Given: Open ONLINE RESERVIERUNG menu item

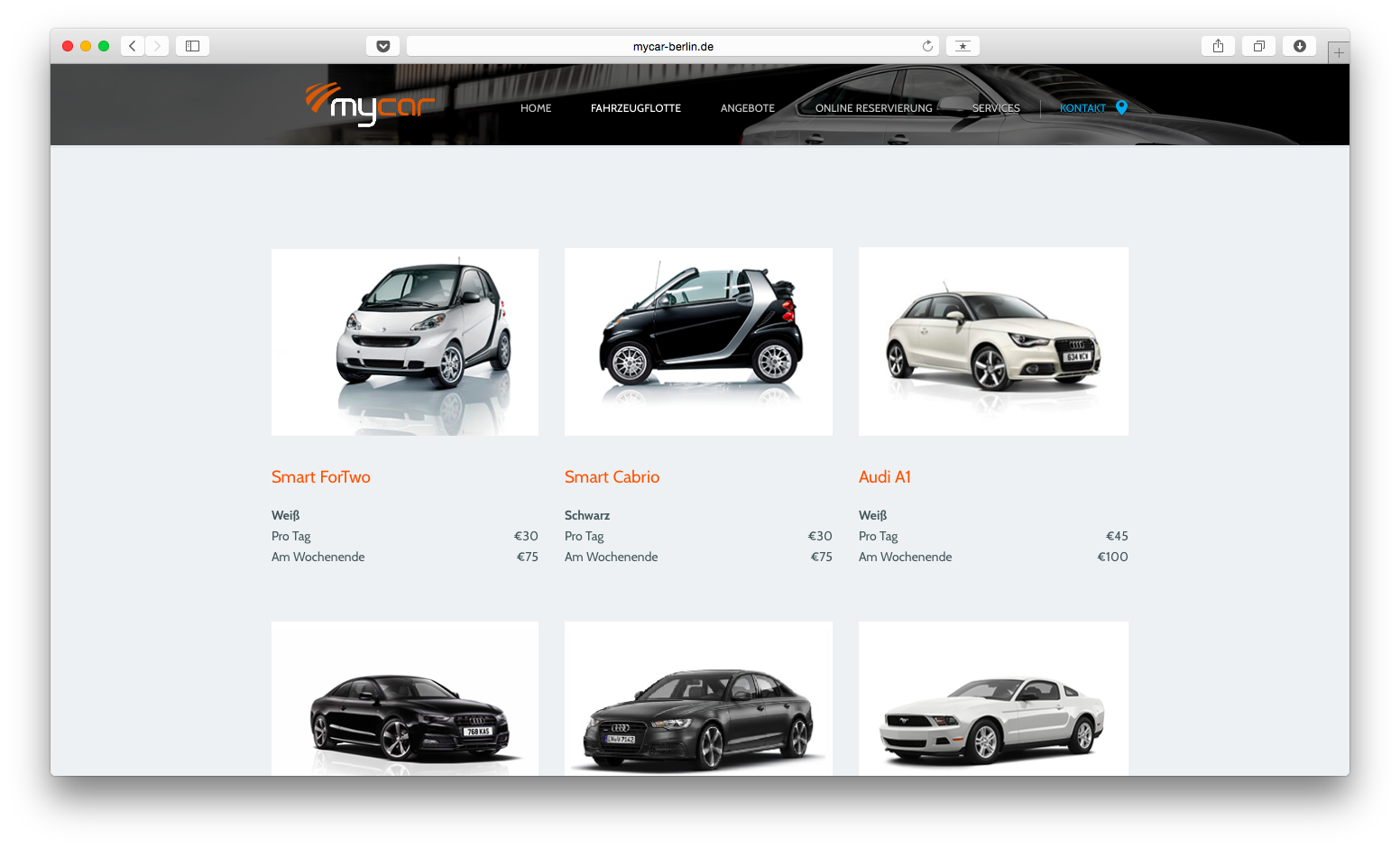Looking at the screenshot, I should coord(874,108).
